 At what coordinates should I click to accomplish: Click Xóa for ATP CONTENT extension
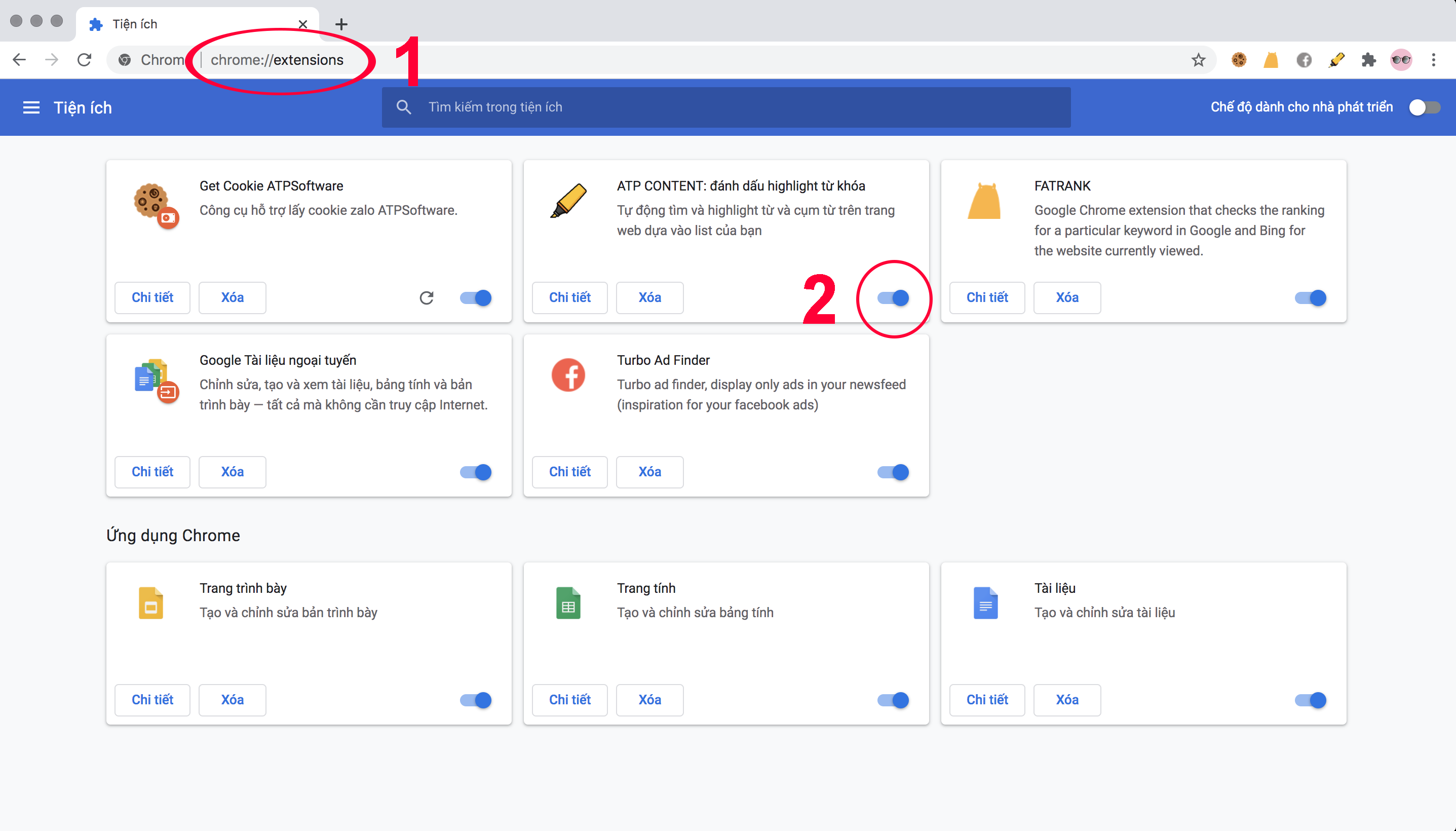click(650, 297)
